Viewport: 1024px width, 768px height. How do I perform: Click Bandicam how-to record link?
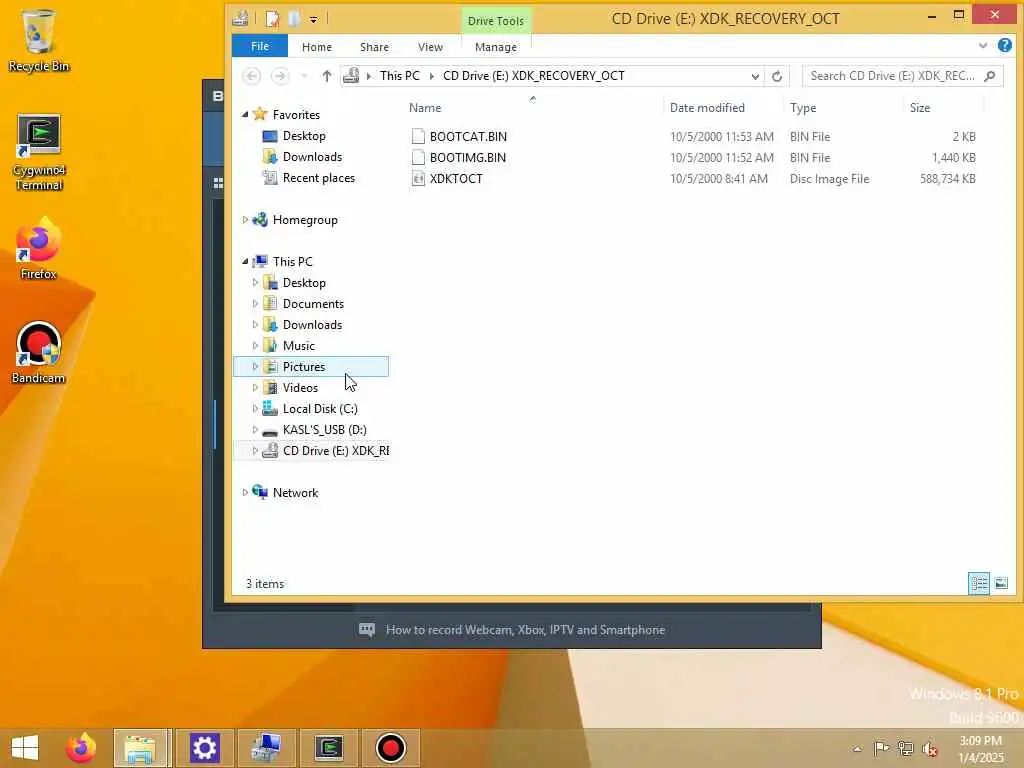point(525,630)
